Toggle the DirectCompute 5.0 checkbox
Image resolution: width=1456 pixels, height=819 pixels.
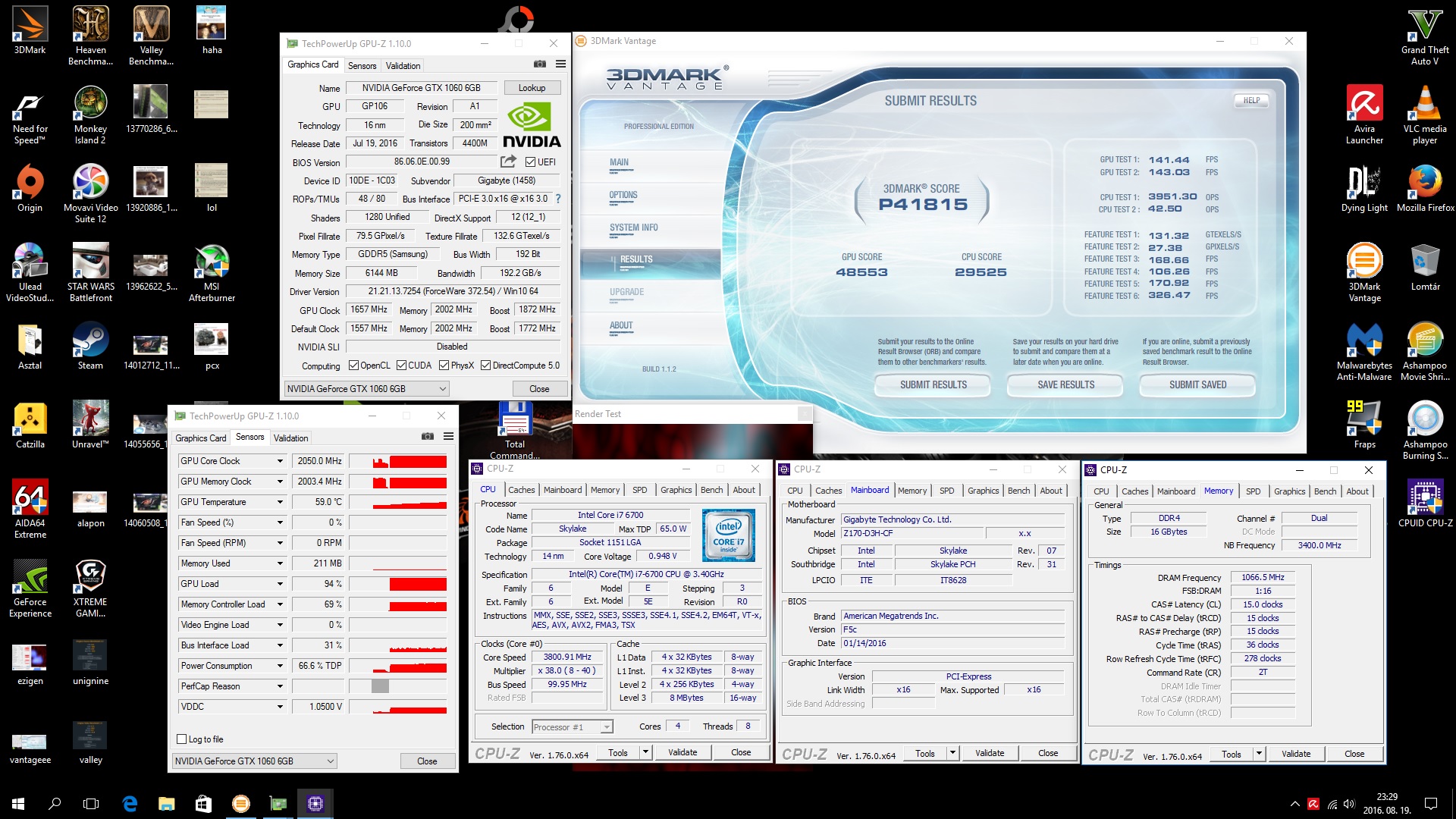tap(485, 366)
